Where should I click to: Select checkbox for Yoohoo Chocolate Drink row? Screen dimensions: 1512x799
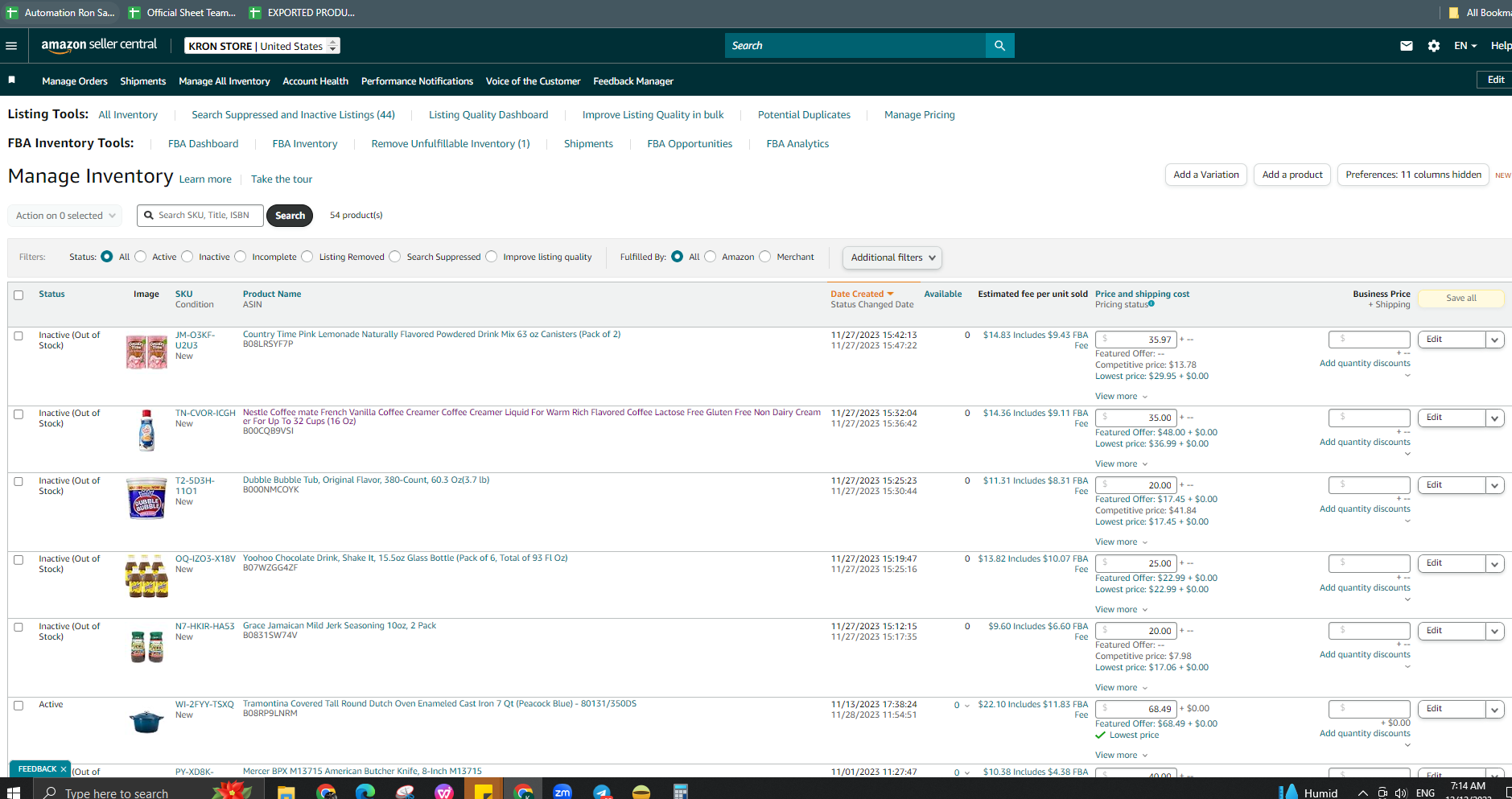[19, 560]
